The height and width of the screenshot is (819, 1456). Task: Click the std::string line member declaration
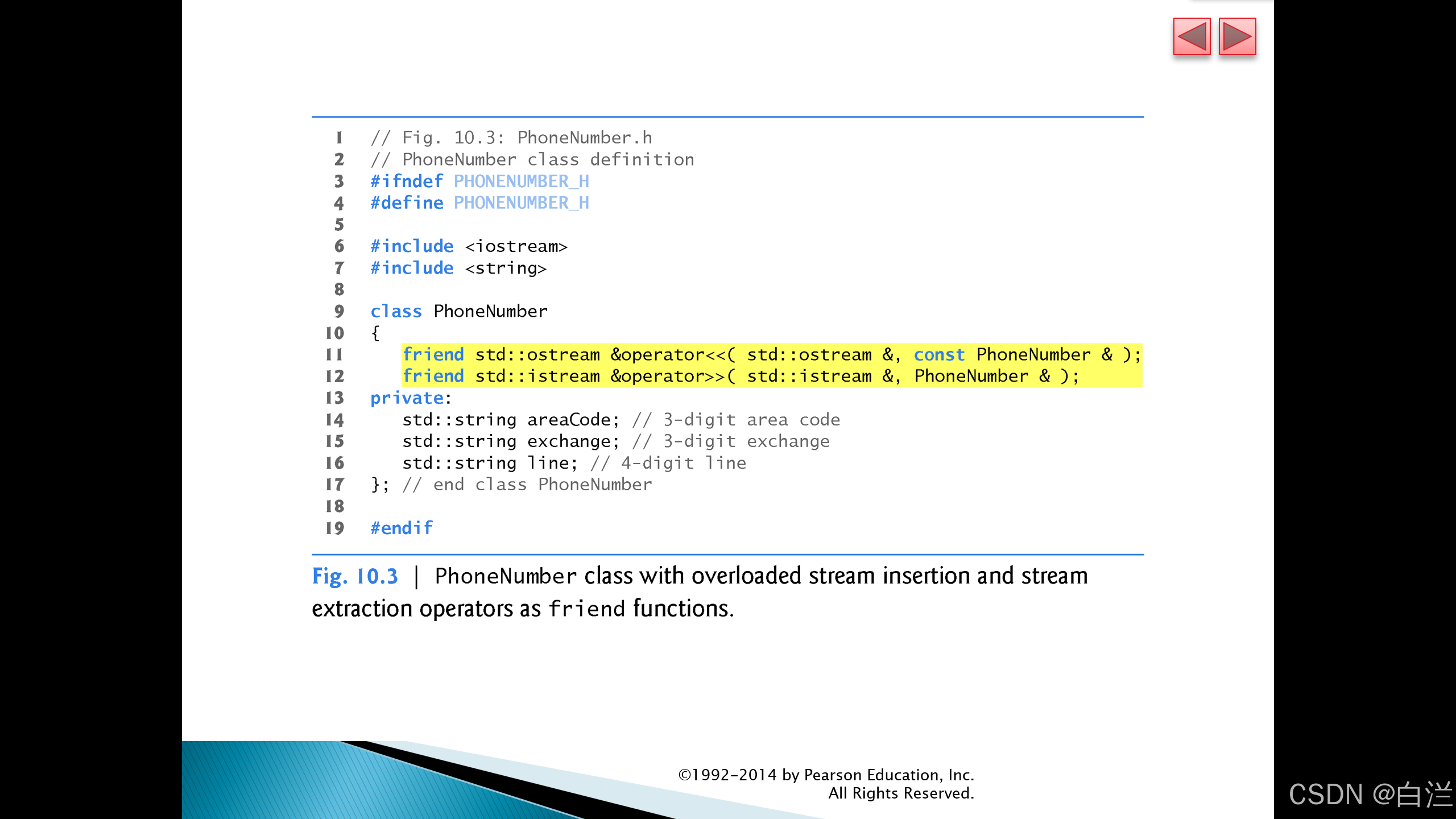[x=573, y=463]
